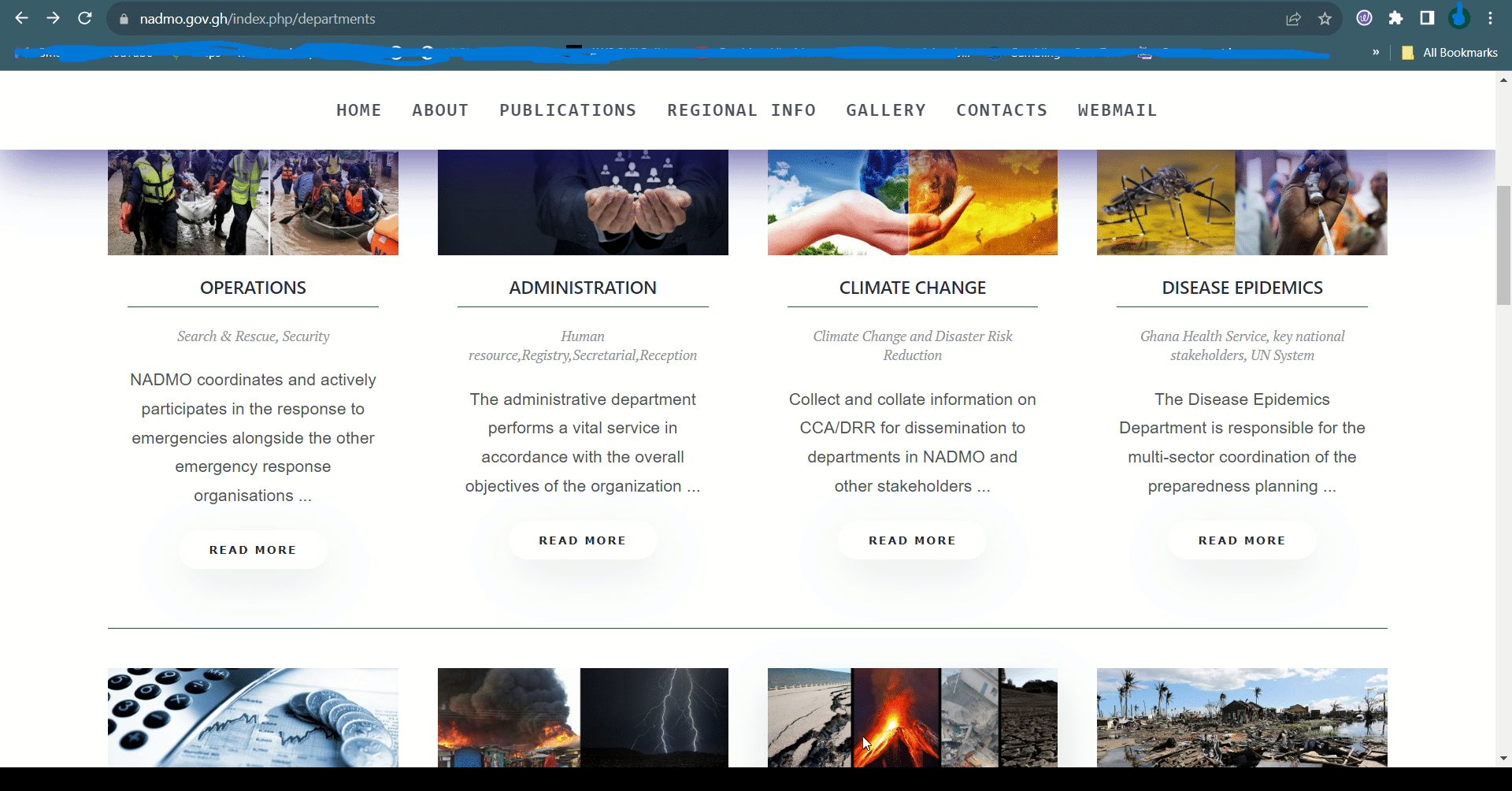Toggle the browser side panel icon

[1427, 18]
